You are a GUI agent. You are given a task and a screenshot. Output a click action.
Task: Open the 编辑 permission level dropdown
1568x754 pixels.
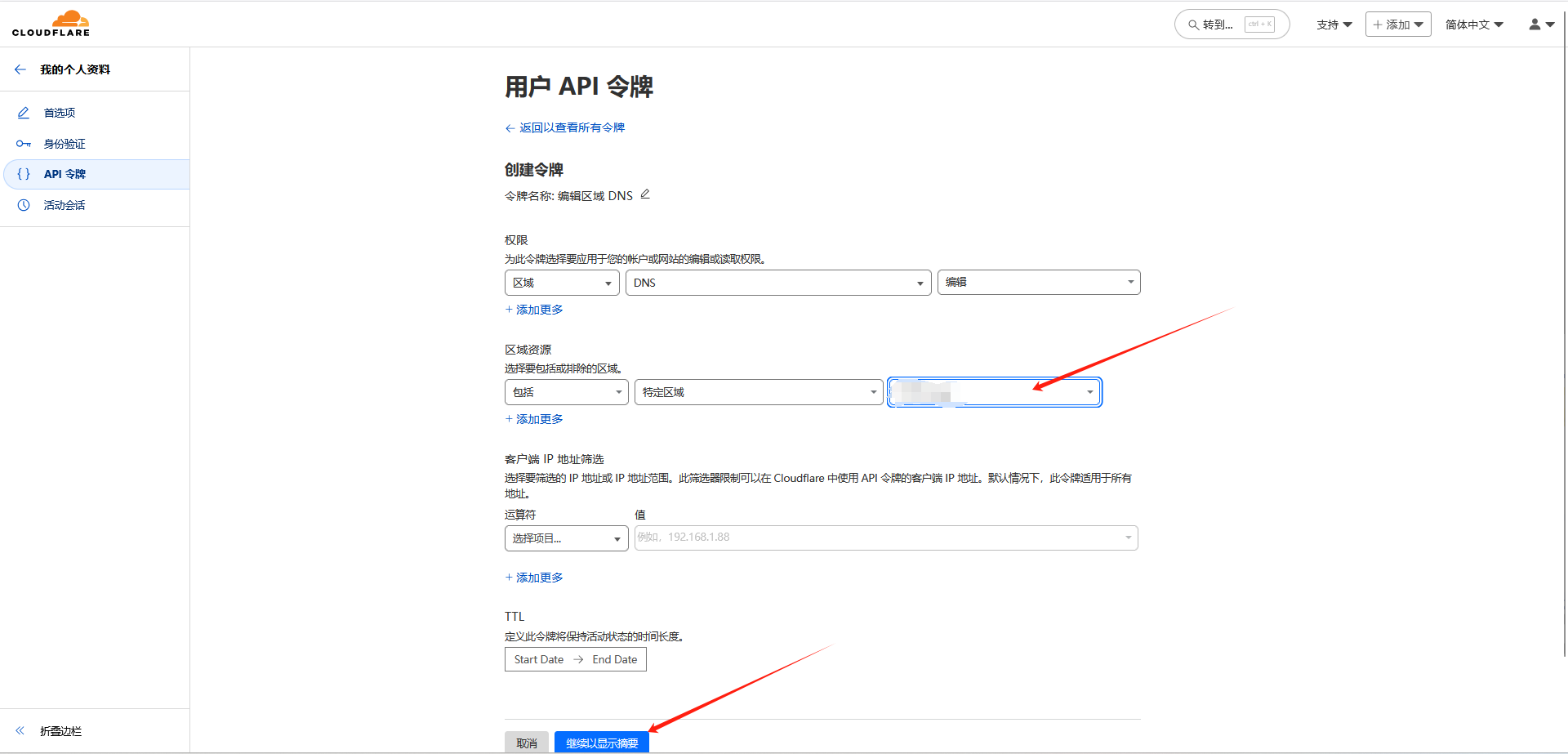(x=1038, y=283)
